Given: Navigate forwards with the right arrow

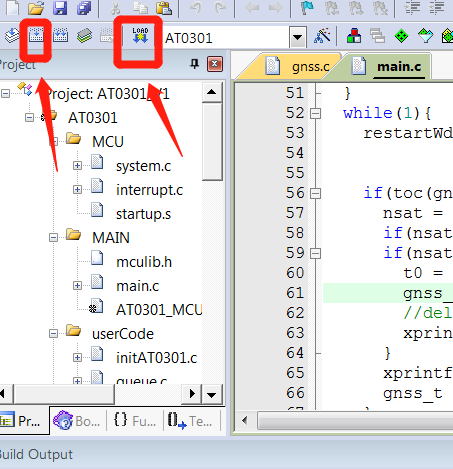Looking at the screenshot, I should (275, 8).
